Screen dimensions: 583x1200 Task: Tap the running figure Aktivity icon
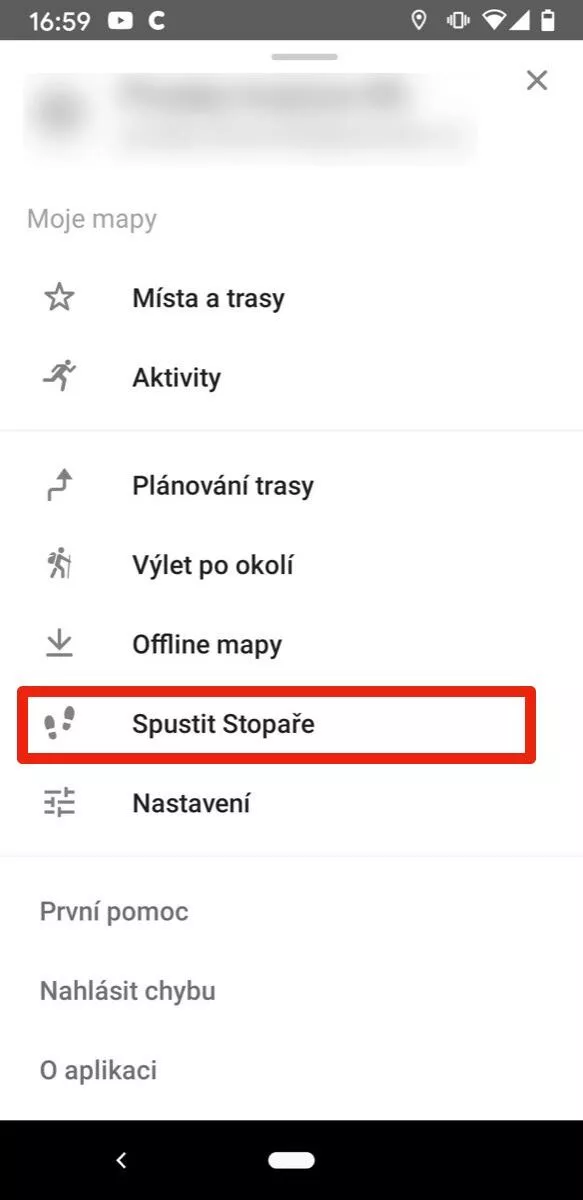point(60,377)
